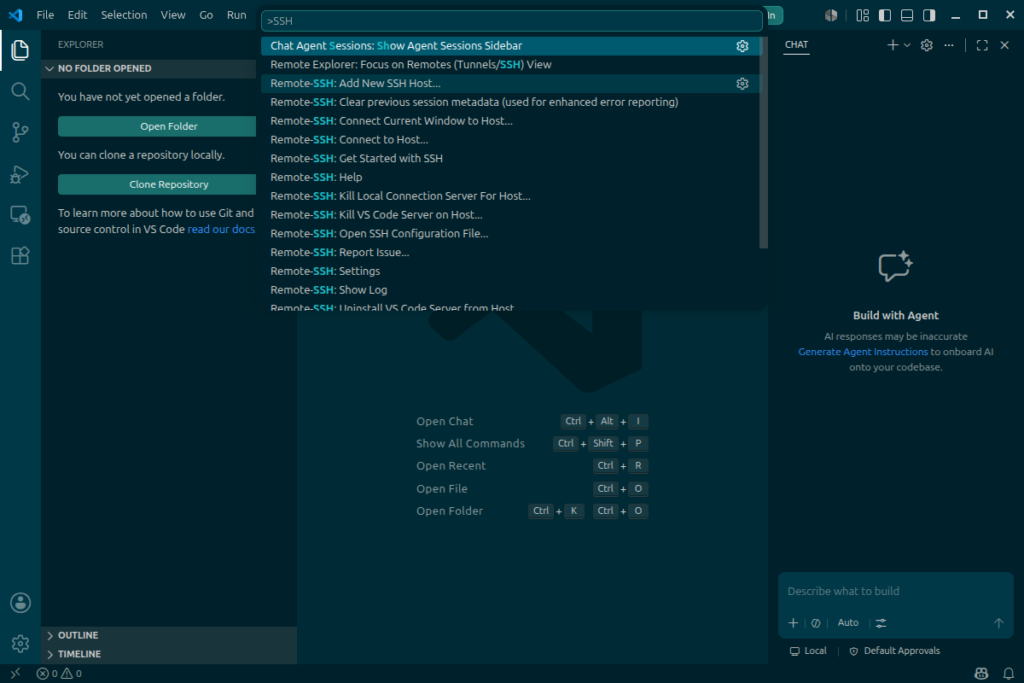Maximize the chat panel
The image size is (1024, 683).
coord(982,45)
